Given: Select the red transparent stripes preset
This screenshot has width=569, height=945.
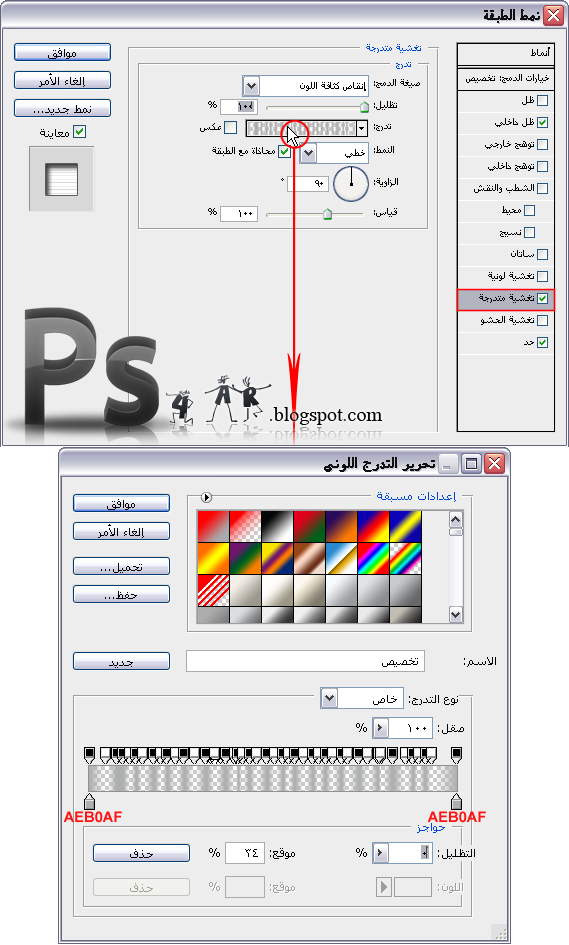Looking at the screenshot, I should pos(213,590).
